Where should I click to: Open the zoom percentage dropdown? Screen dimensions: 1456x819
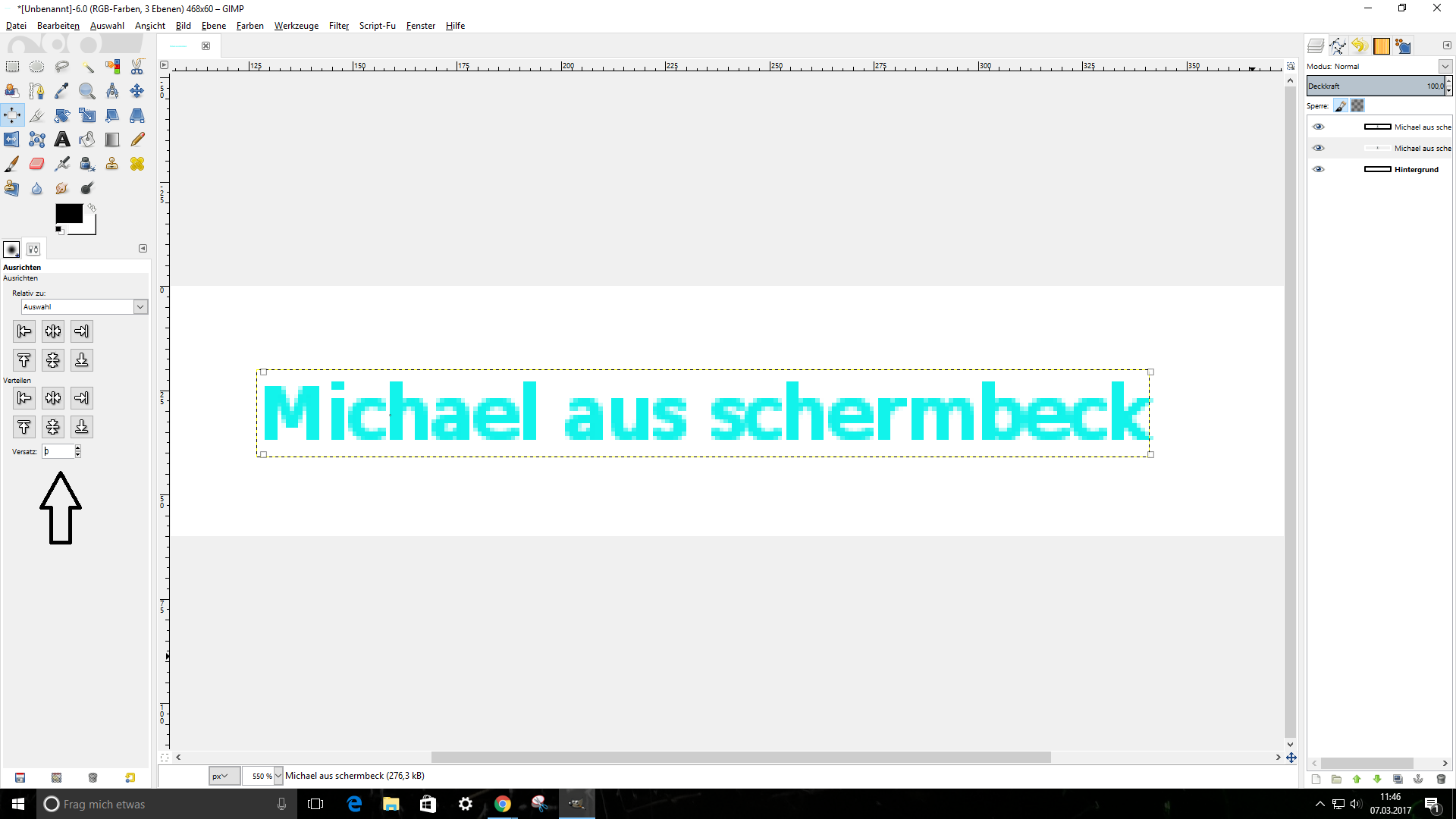click(278, 776)
